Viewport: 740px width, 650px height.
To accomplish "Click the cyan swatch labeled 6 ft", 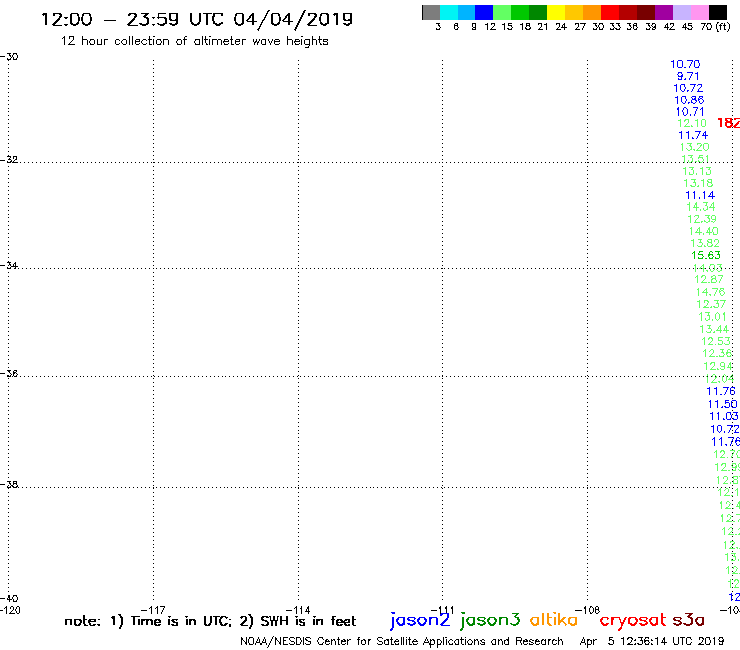I will [x=449, y=12].
